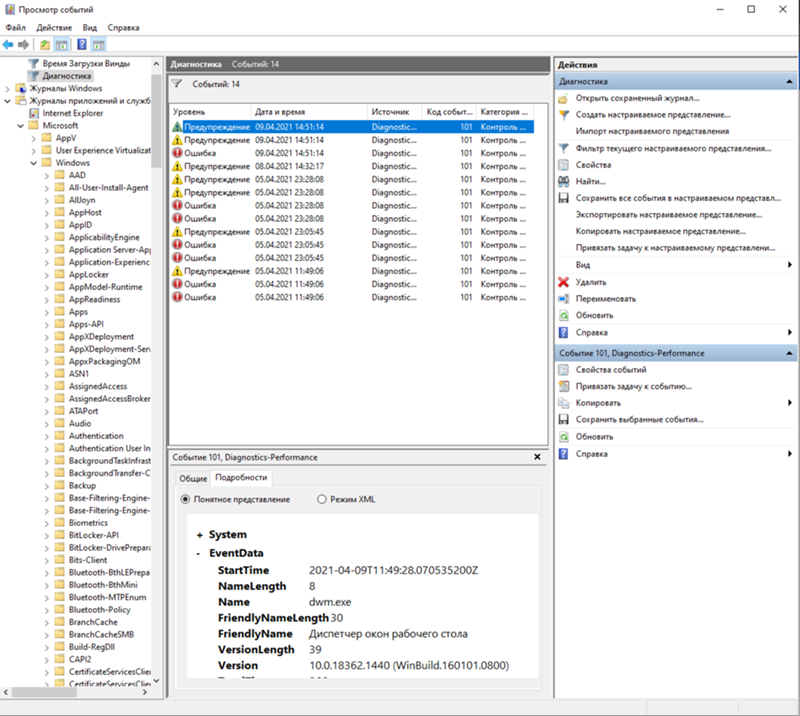Viewport: 800px width, 716px height.
Task: Click the Back arrow toolbar icon
Action: pyautogui.click(x=8, y=45)
